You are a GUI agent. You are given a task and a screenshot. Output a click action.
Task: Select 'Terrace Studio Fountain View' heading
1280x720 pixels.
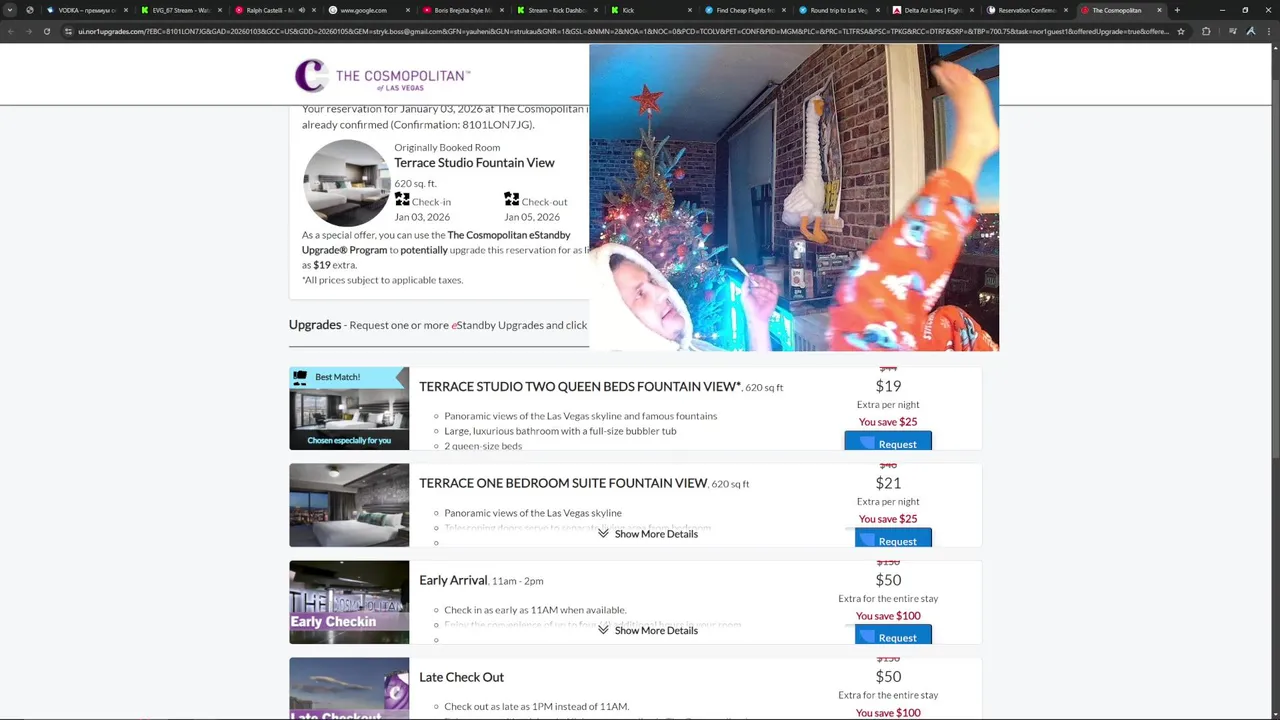coord(474,163)
